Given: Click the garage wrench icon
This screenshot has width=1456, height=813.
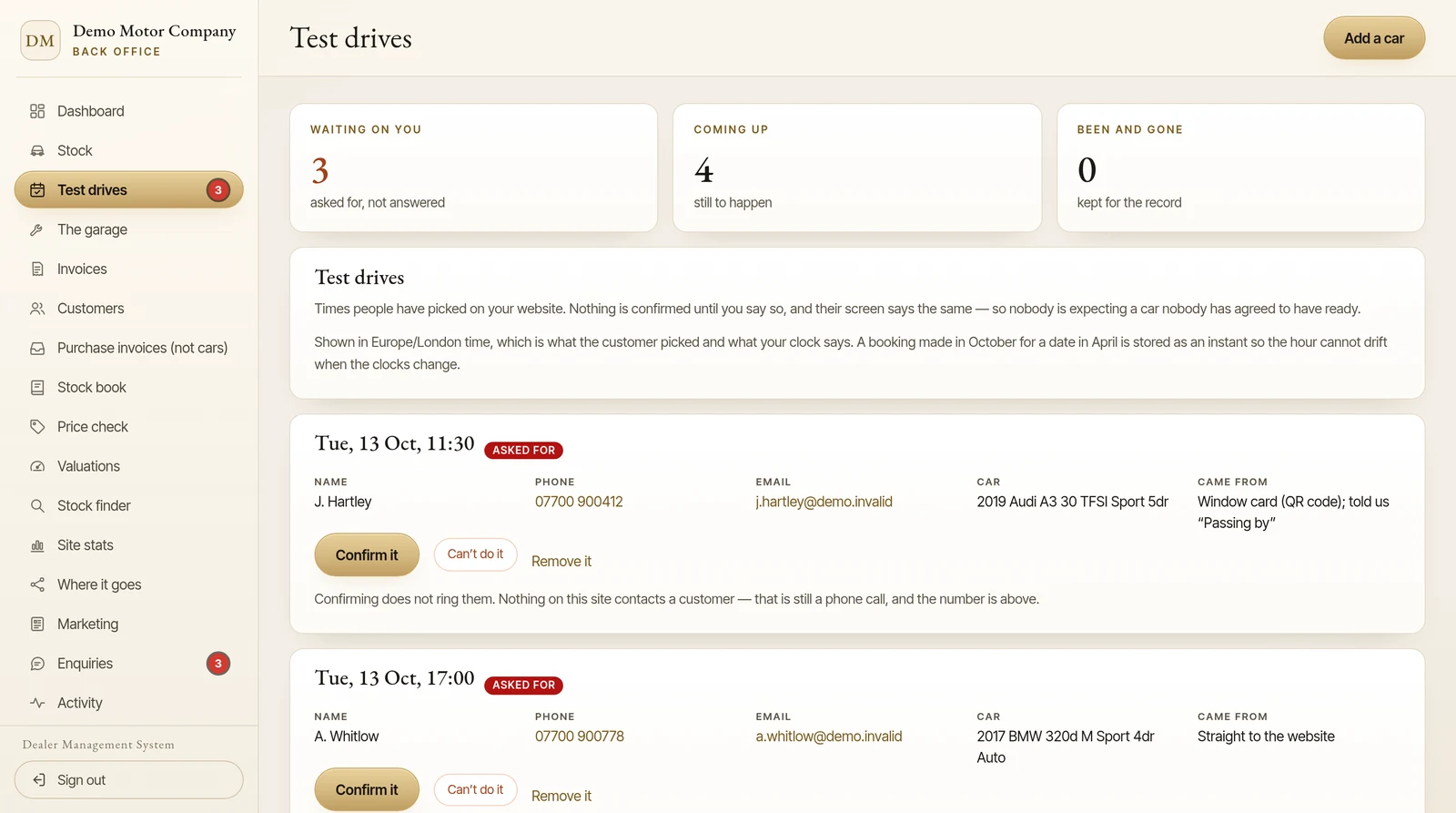Looking at the screenshot, I should [37, 229].
